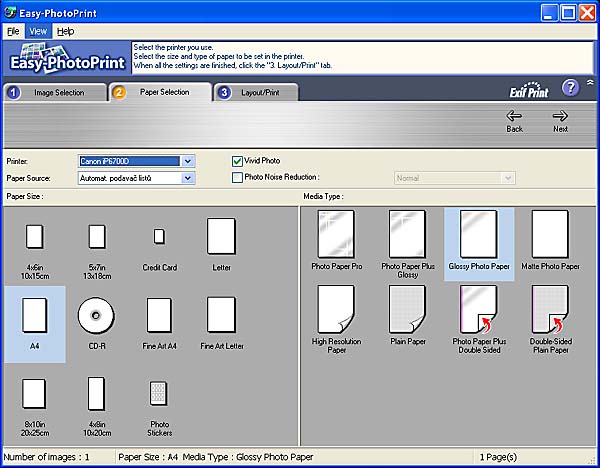Open the View menu
Viewport: 600px width, 468px height.
38,31
